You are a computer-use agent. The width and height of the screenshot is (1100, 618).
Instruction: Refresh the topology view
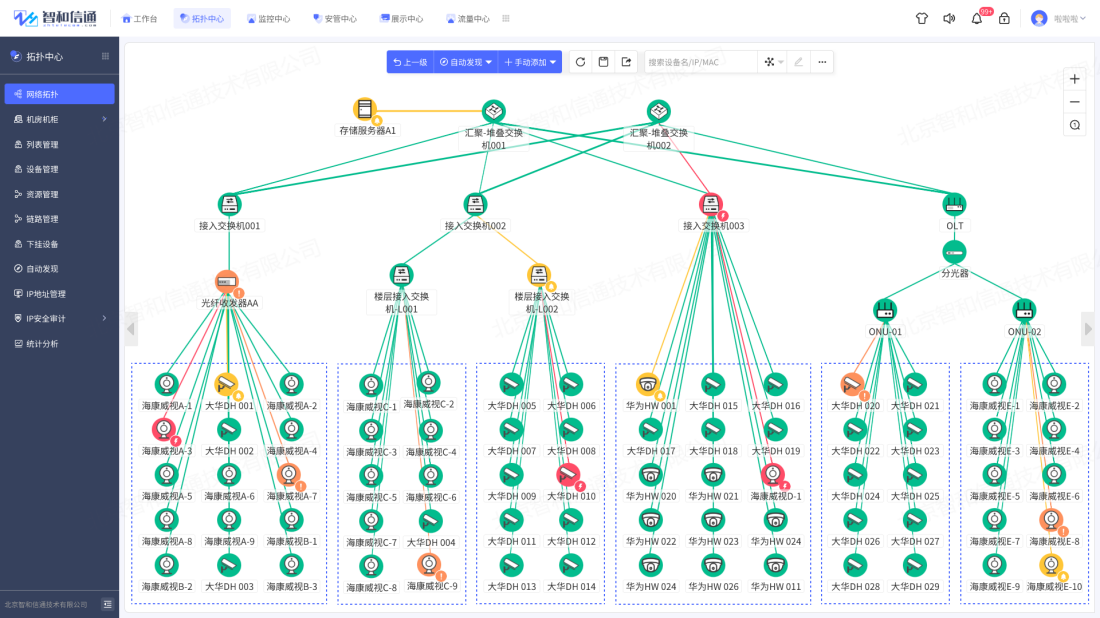click(580, 62)
